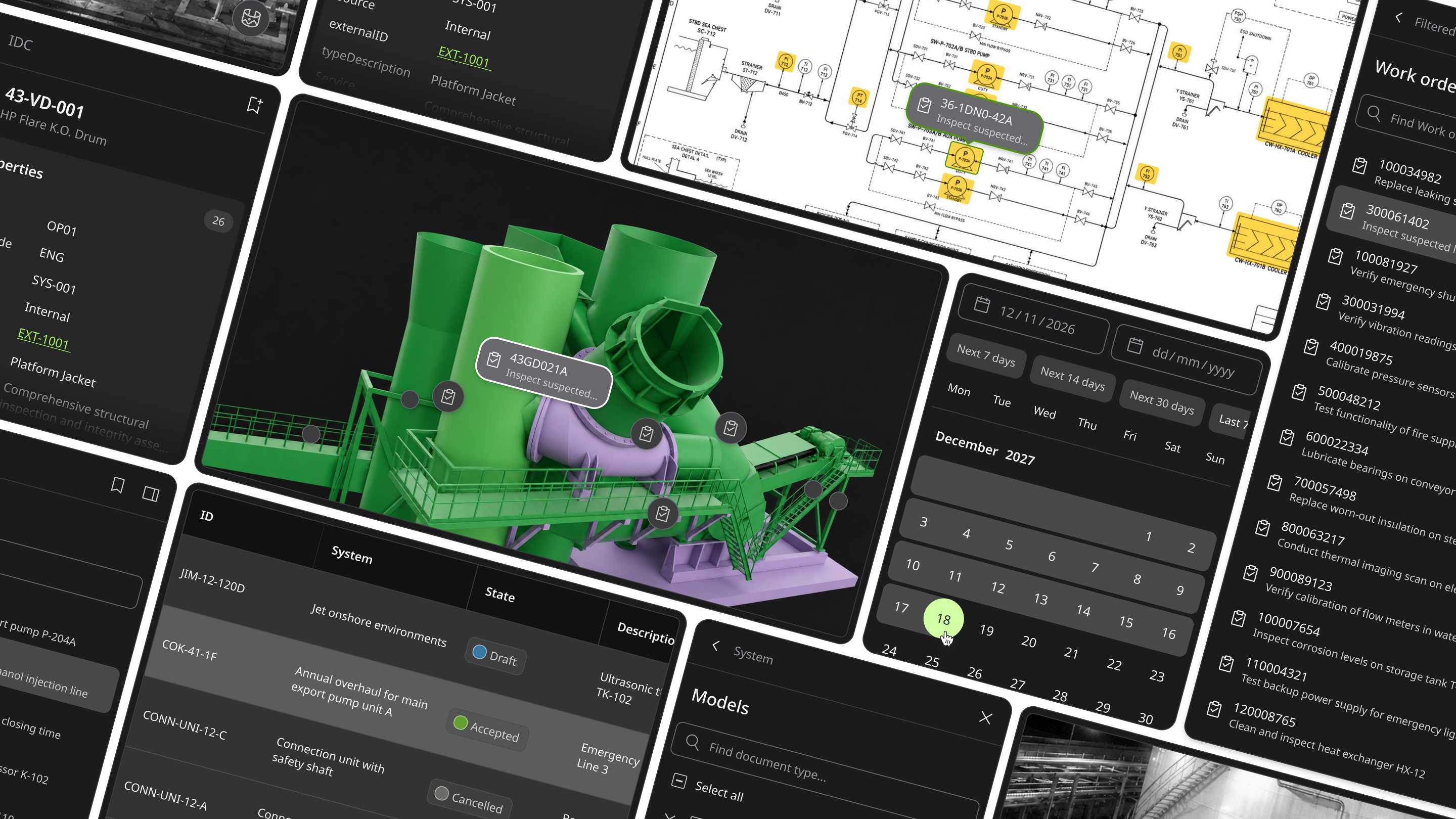The image size is (1456, 819).
Task: Click clipboard marker right of purple pipe
Action: click(x=730, y=428)
